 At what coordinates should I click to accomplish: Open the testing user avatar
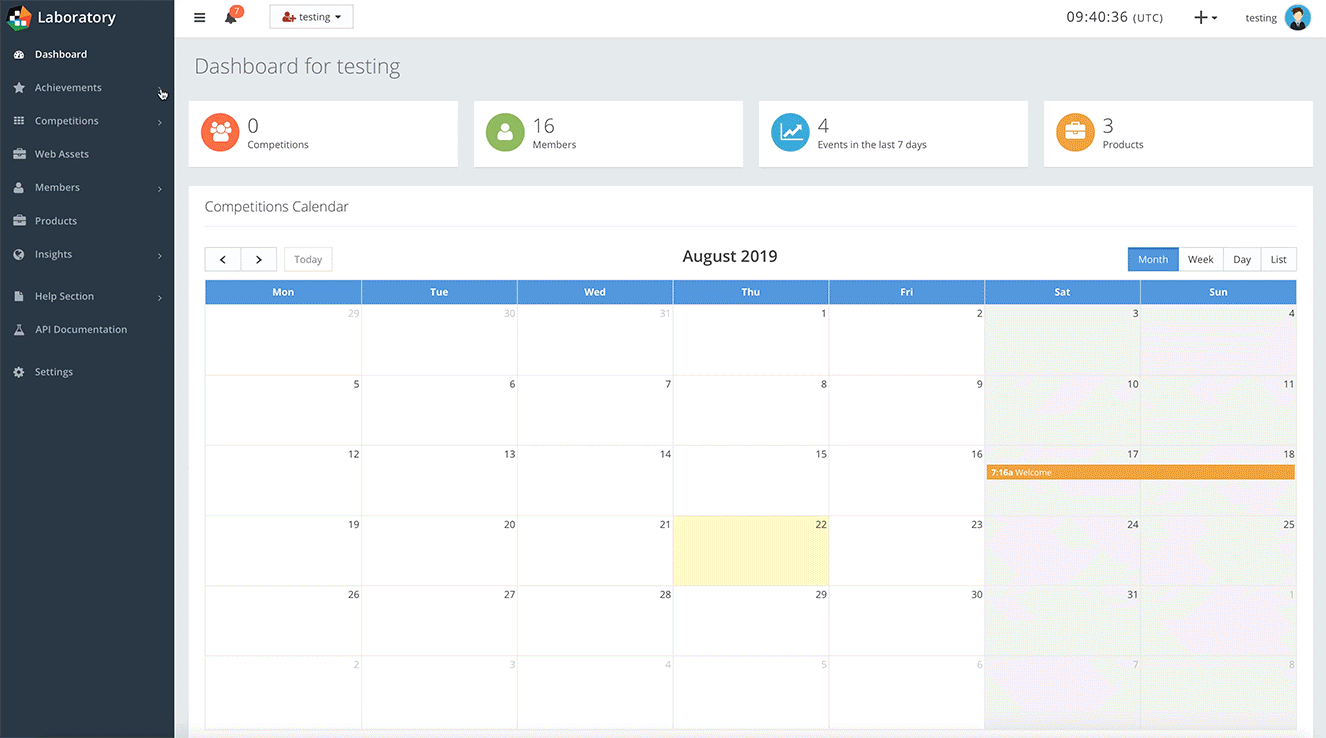pyautogui.click(x=1297, y=18)
